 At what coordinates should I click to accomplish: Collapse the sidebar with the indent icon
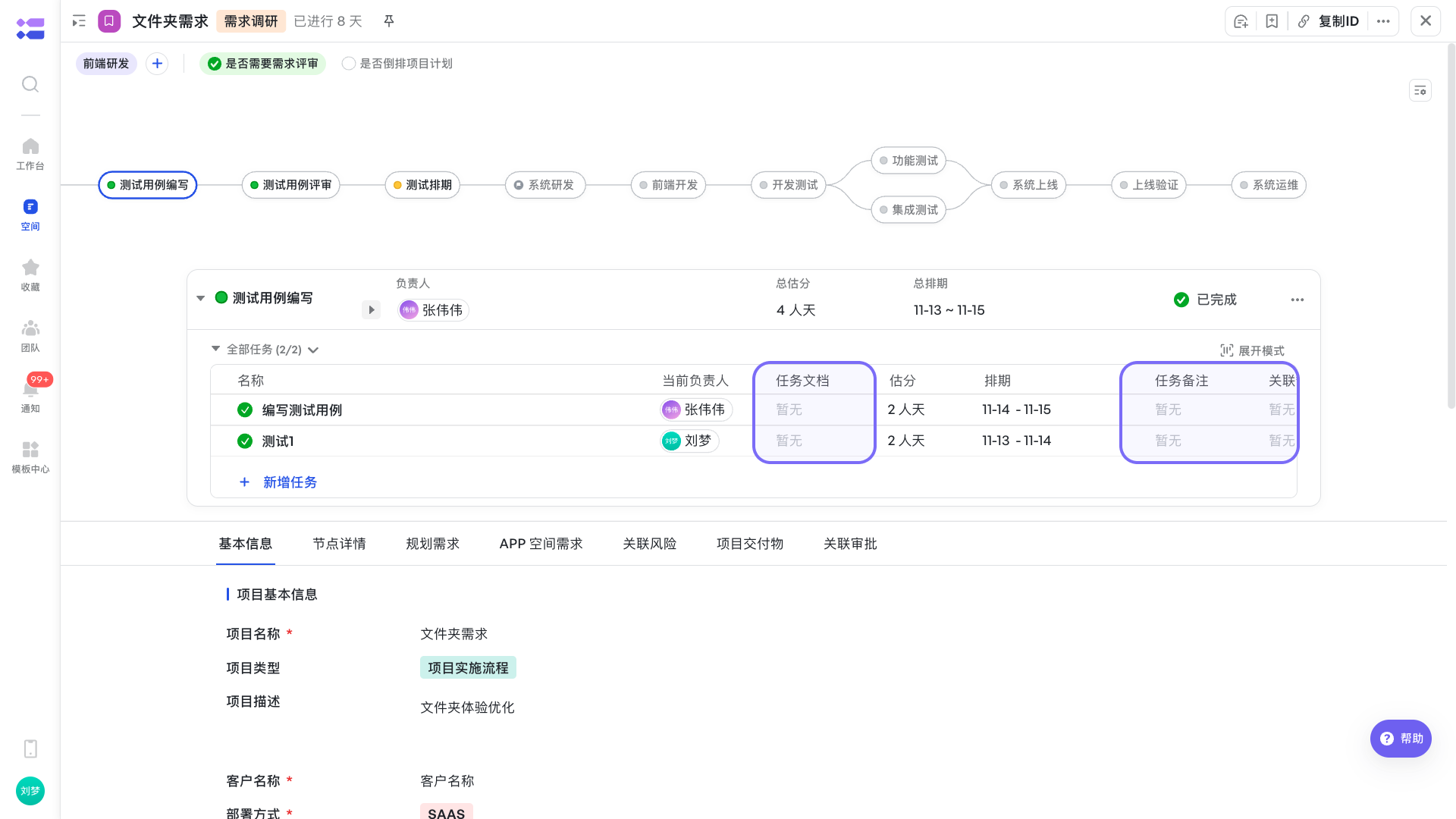pos(79,21)
